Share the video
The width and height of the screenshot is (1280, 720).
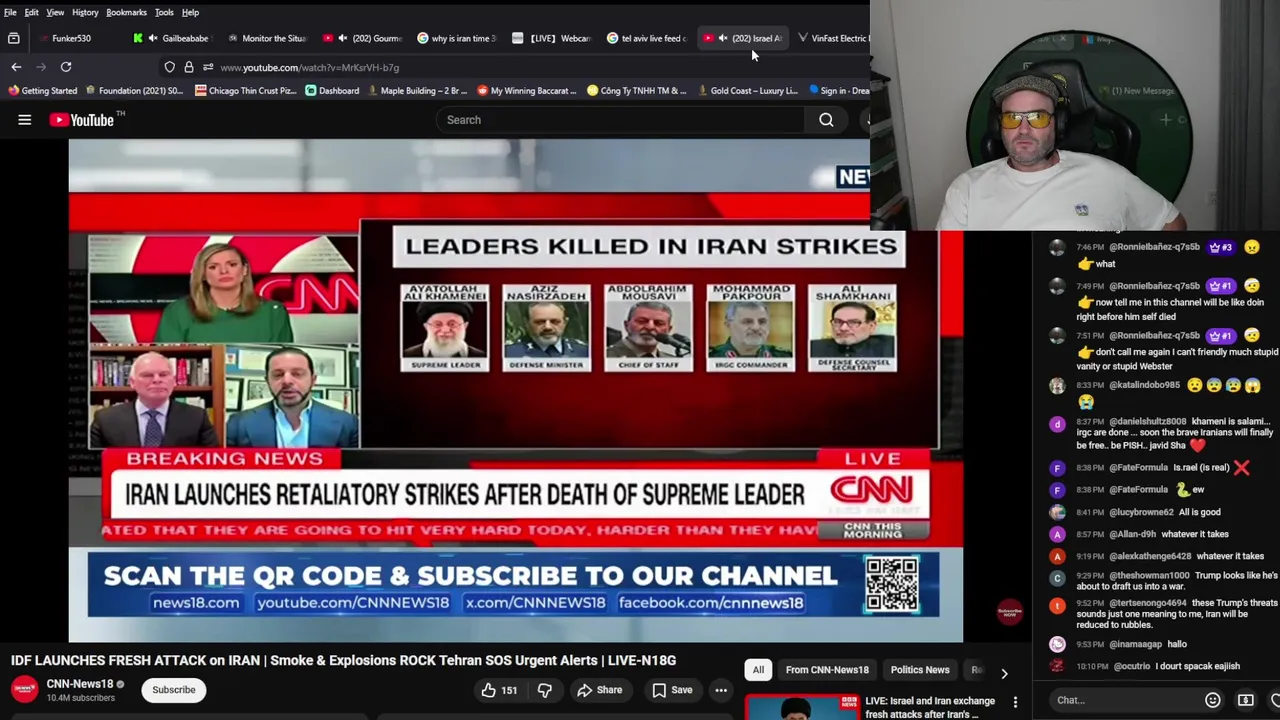coord(599,690)
